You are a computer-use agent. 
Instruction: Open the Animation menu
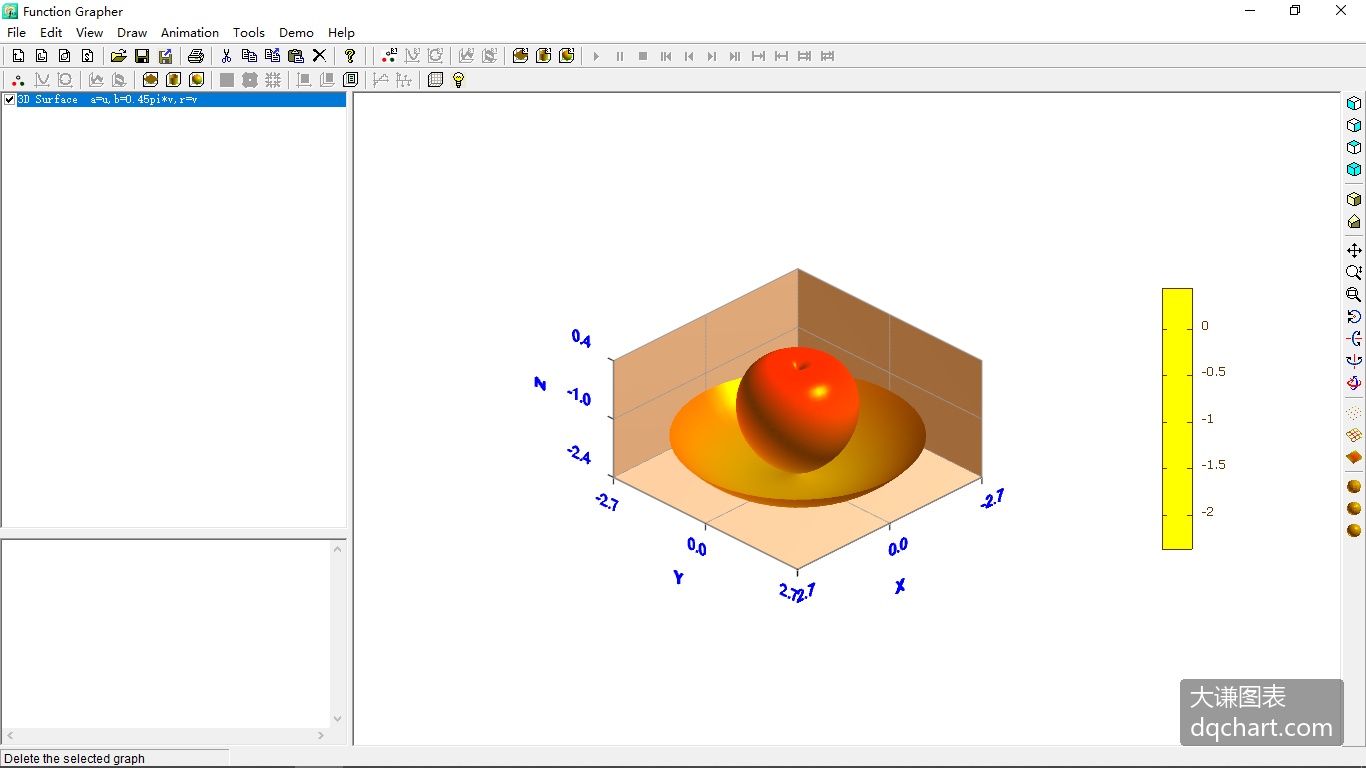click(x=190, y=32)
